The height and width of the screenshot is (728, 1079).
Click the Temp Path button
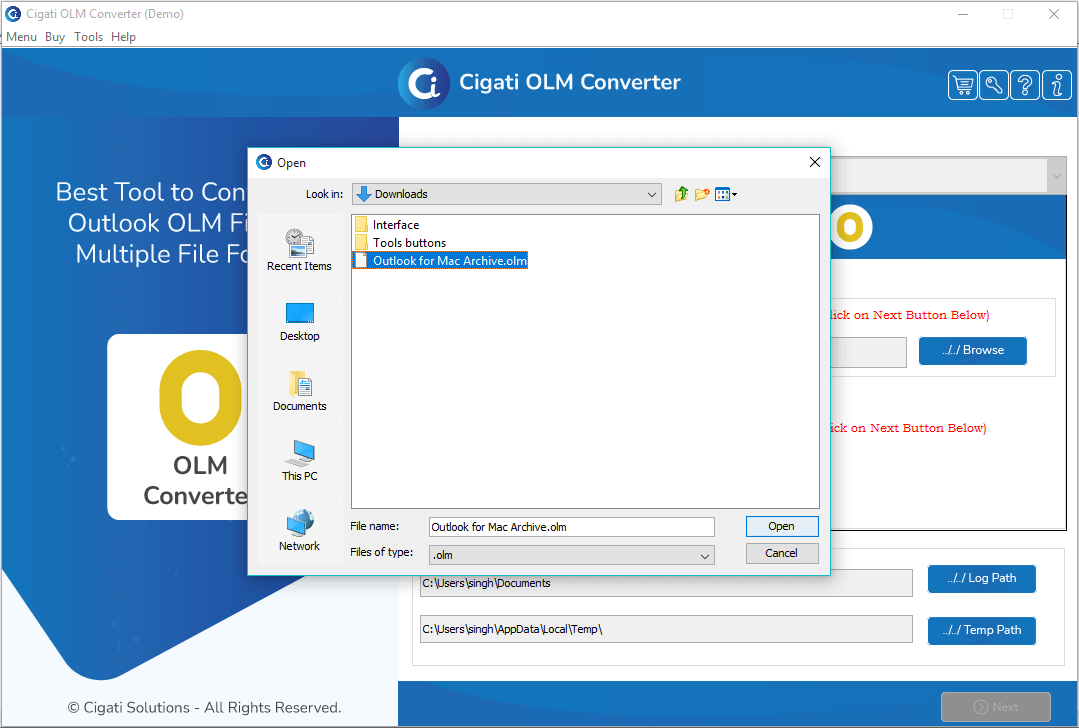[981, 630]
